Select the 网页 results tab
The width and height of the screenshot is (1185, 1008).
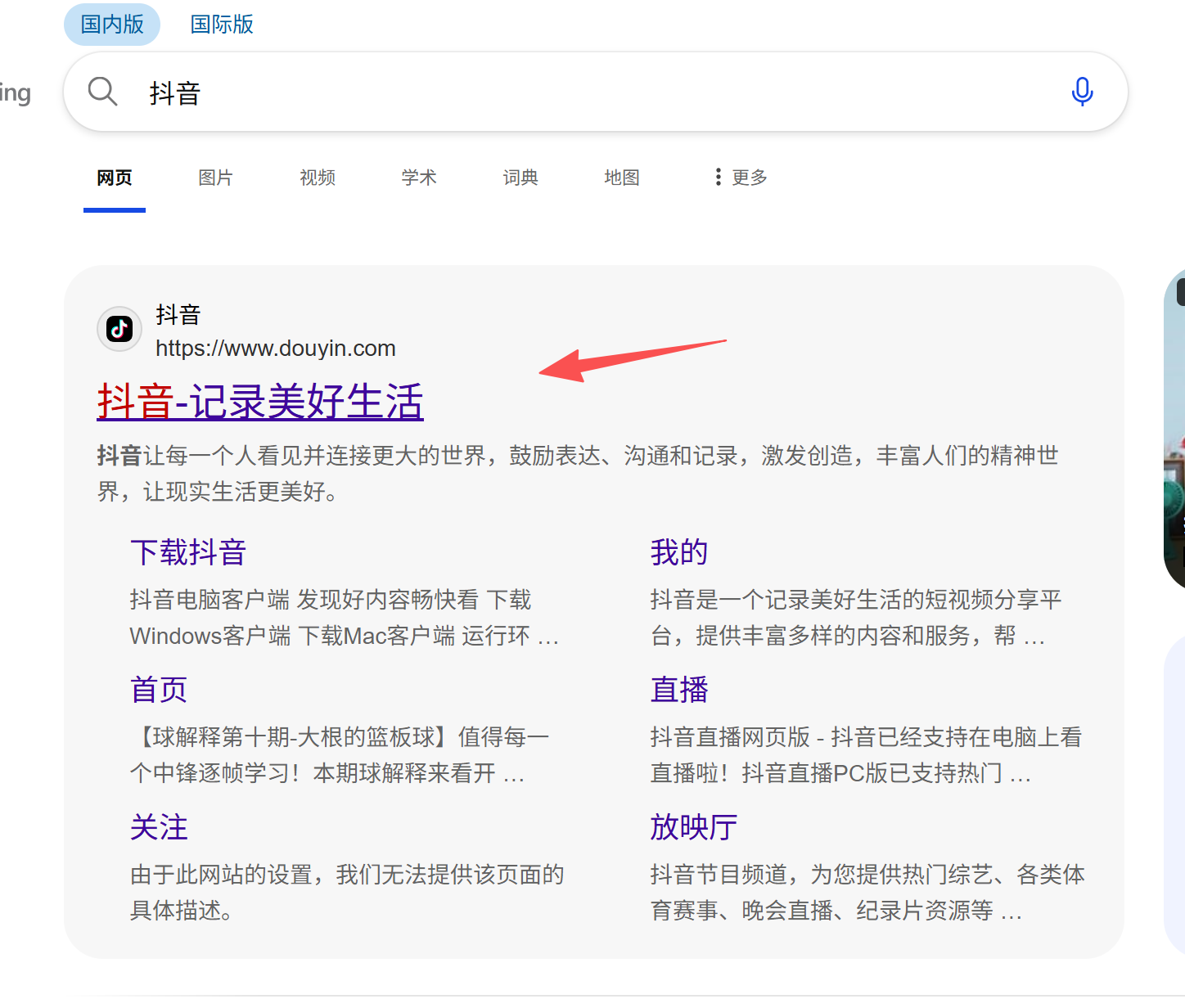(x=115, y=178)
